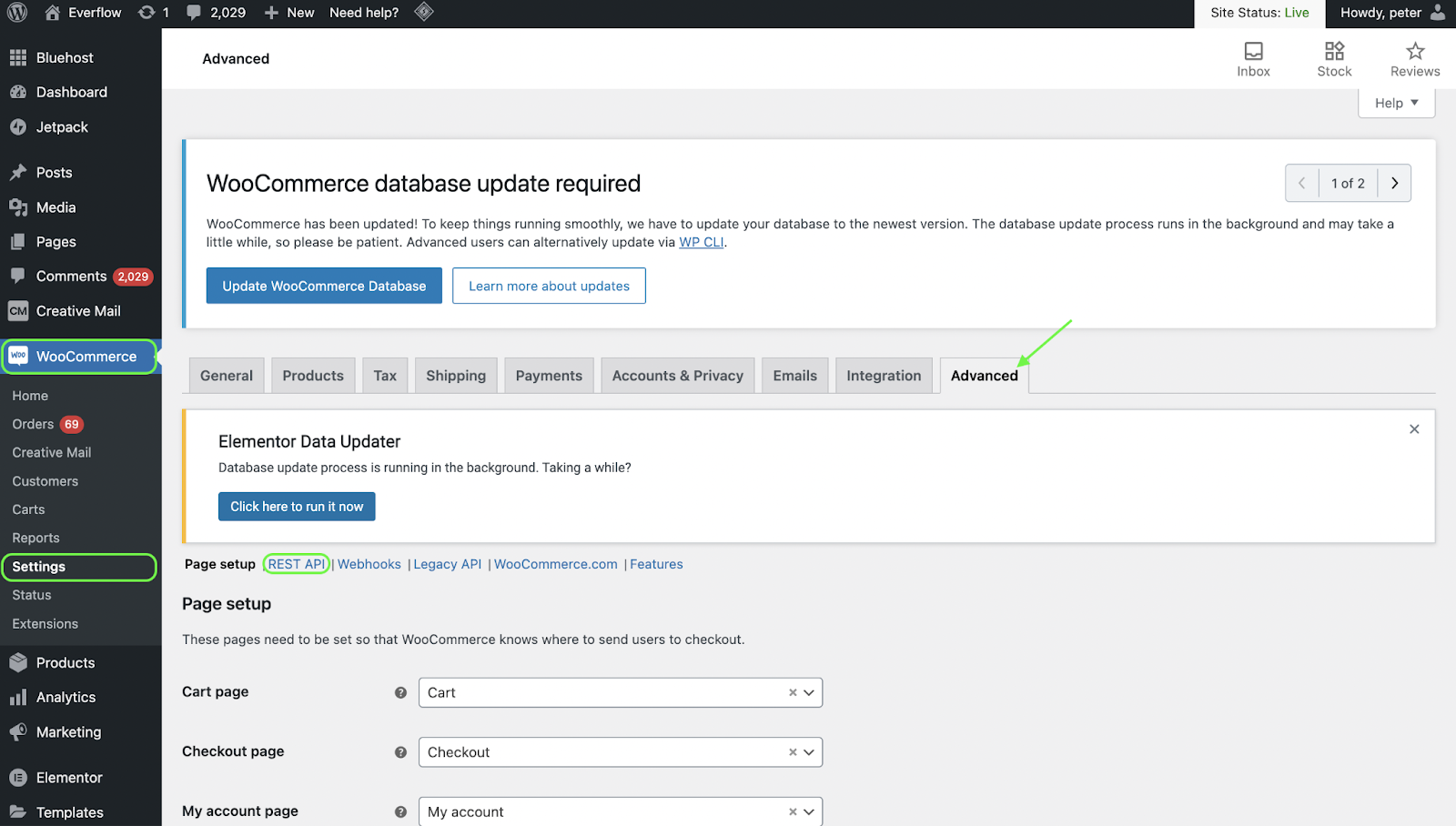Open the Jetpack icon in sidebar

(x=18, y=127)
